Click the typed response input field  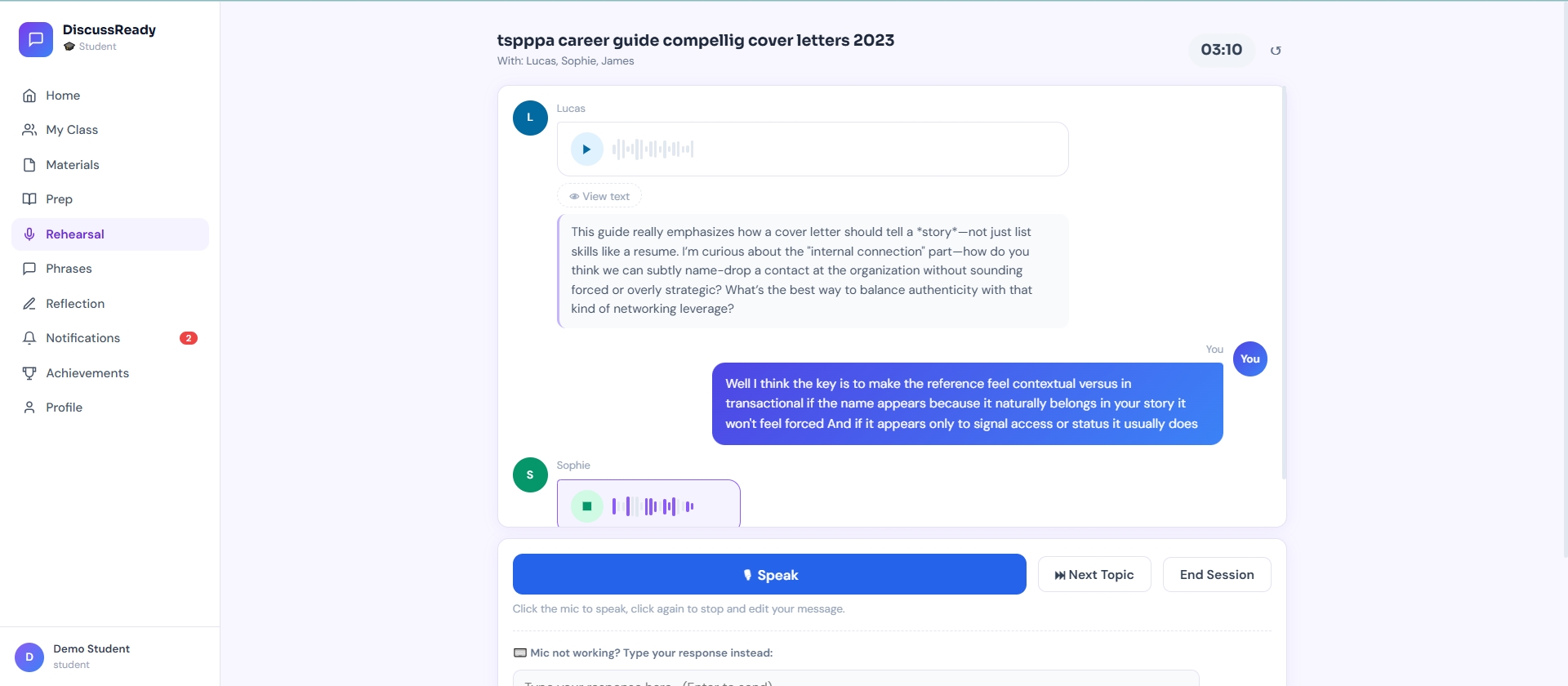tap(855, 679)
